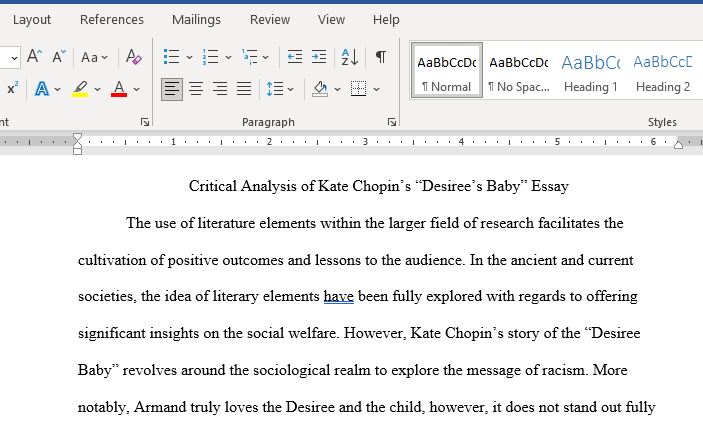Open Paragraph settings dialog launcher
Screen dimensions: 703x424
coord(392,122)
